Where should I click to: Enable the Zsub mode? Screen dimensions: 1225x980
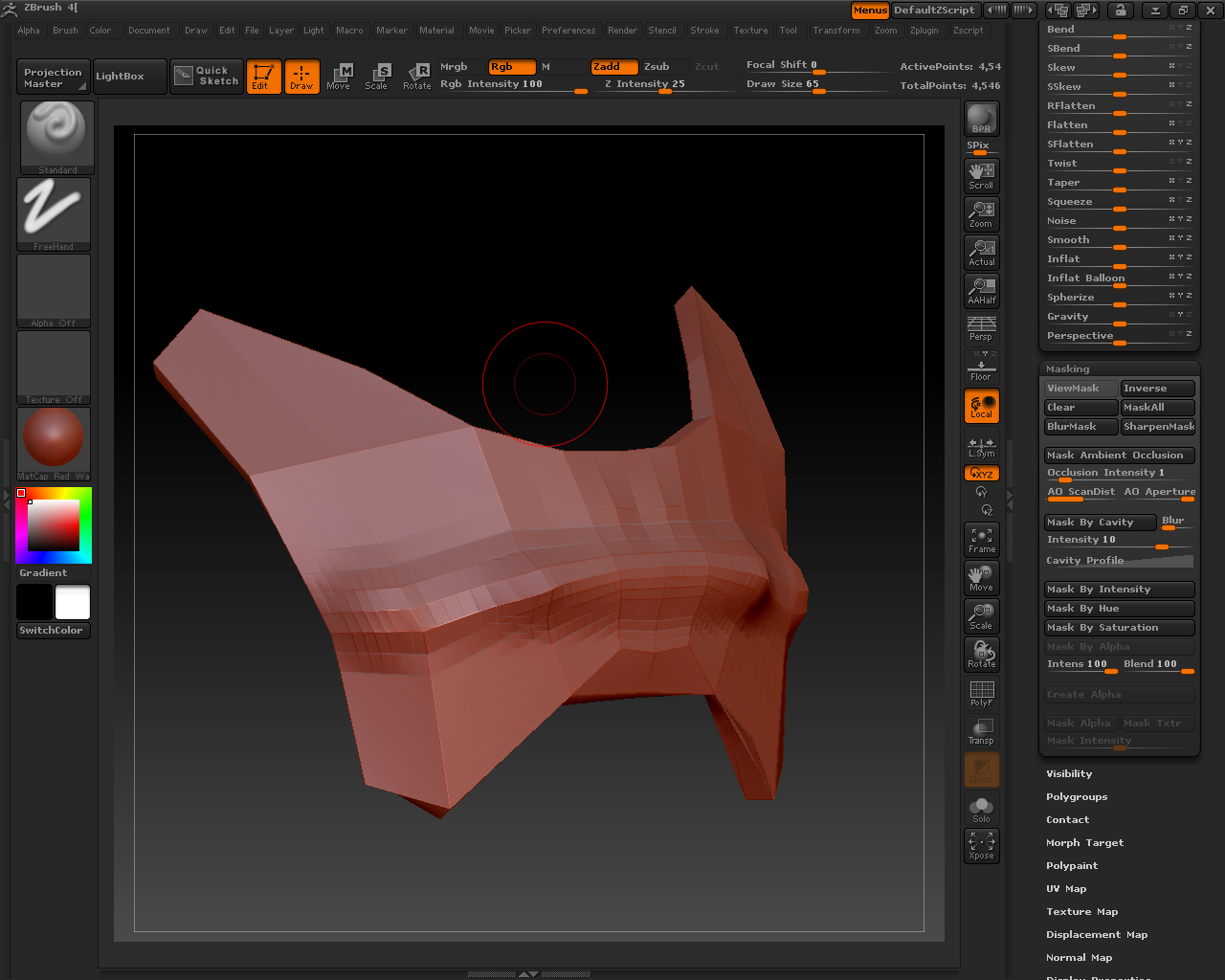pyautogui.click(x=664, y=67)
